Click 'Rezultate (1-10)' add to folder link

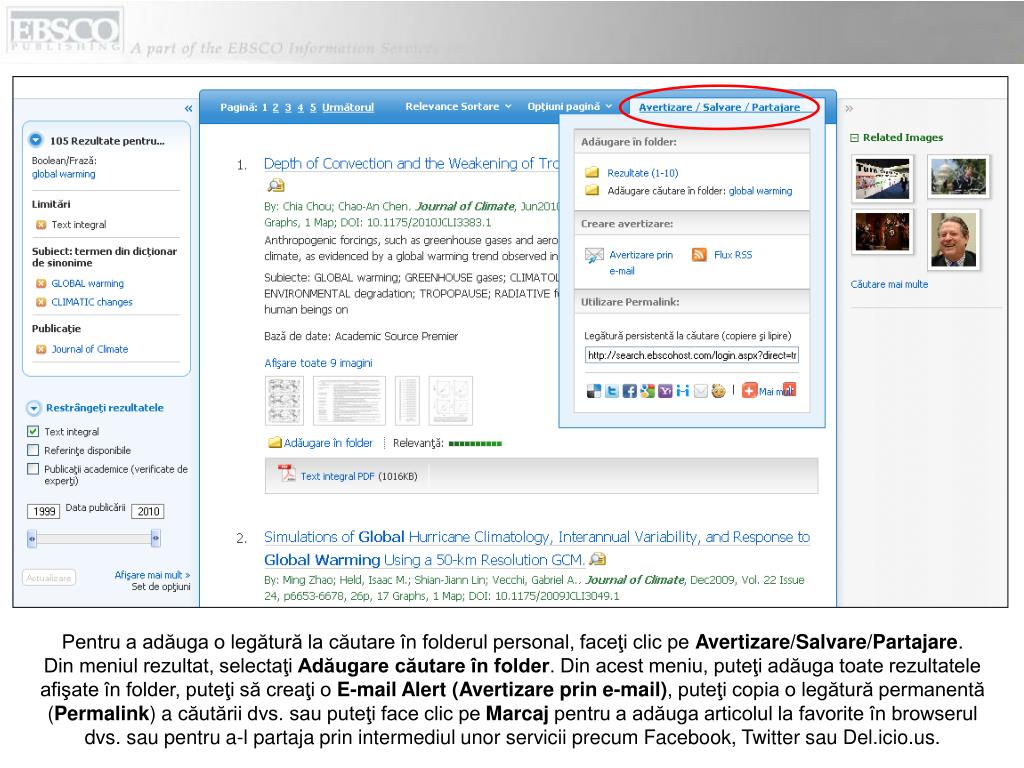pyautogui.click(x=643, y=173)
